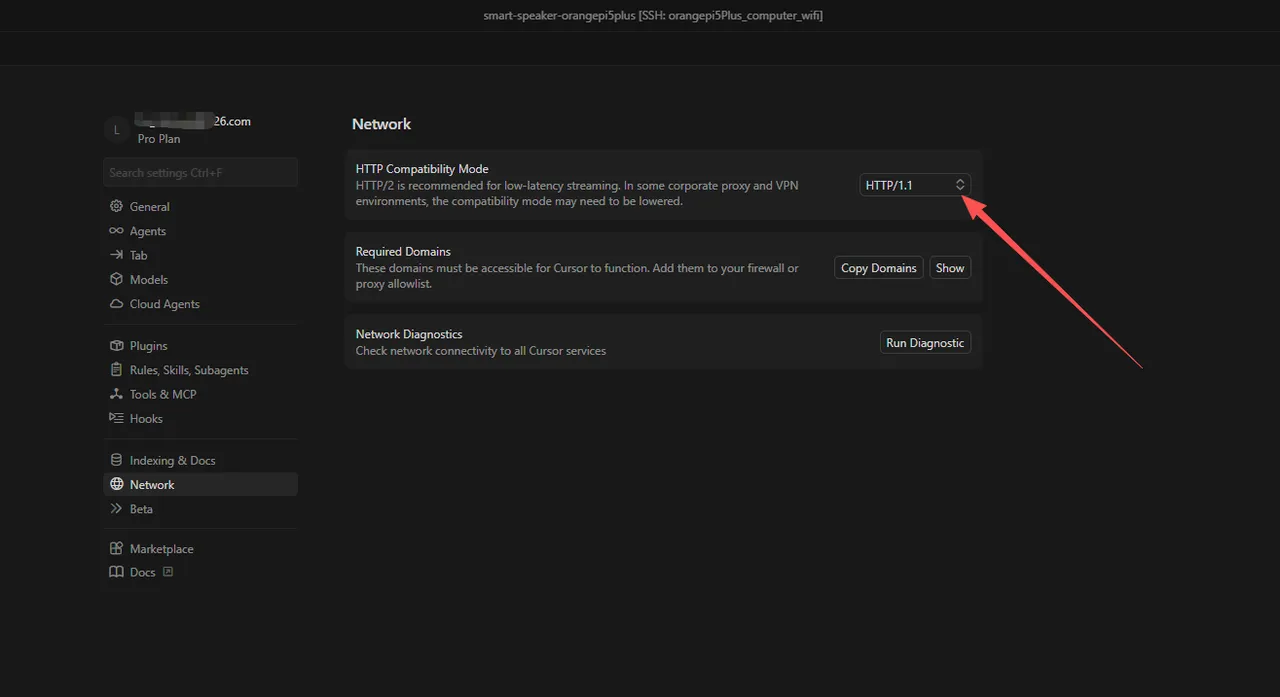The image size is (1280, 697).
Task: Open the Tab settings page
Action: (200, 255)
